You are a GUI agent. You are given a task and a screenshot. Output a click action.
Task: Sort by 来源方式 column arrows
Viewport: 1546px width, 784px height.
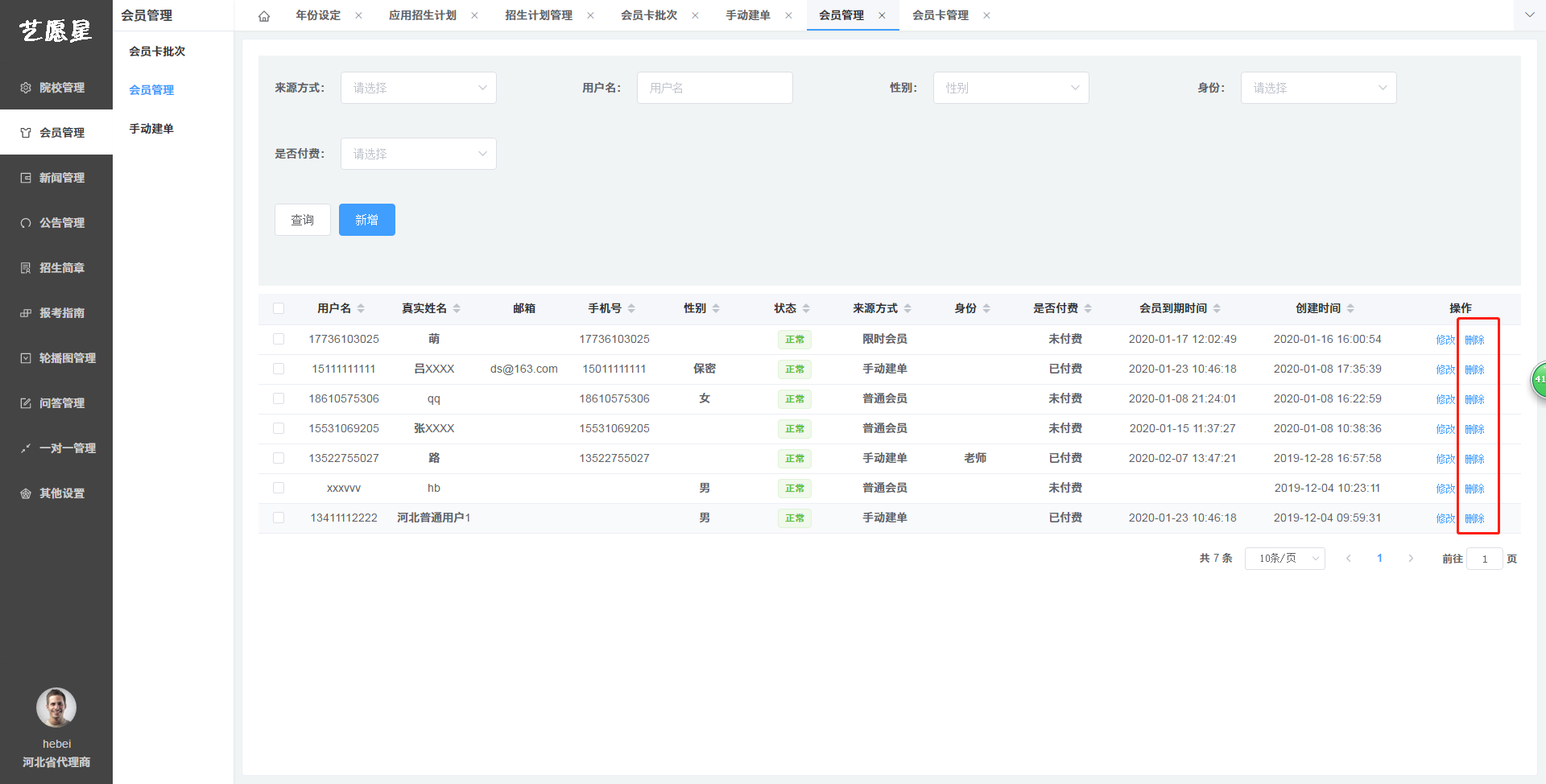(907, 308)
